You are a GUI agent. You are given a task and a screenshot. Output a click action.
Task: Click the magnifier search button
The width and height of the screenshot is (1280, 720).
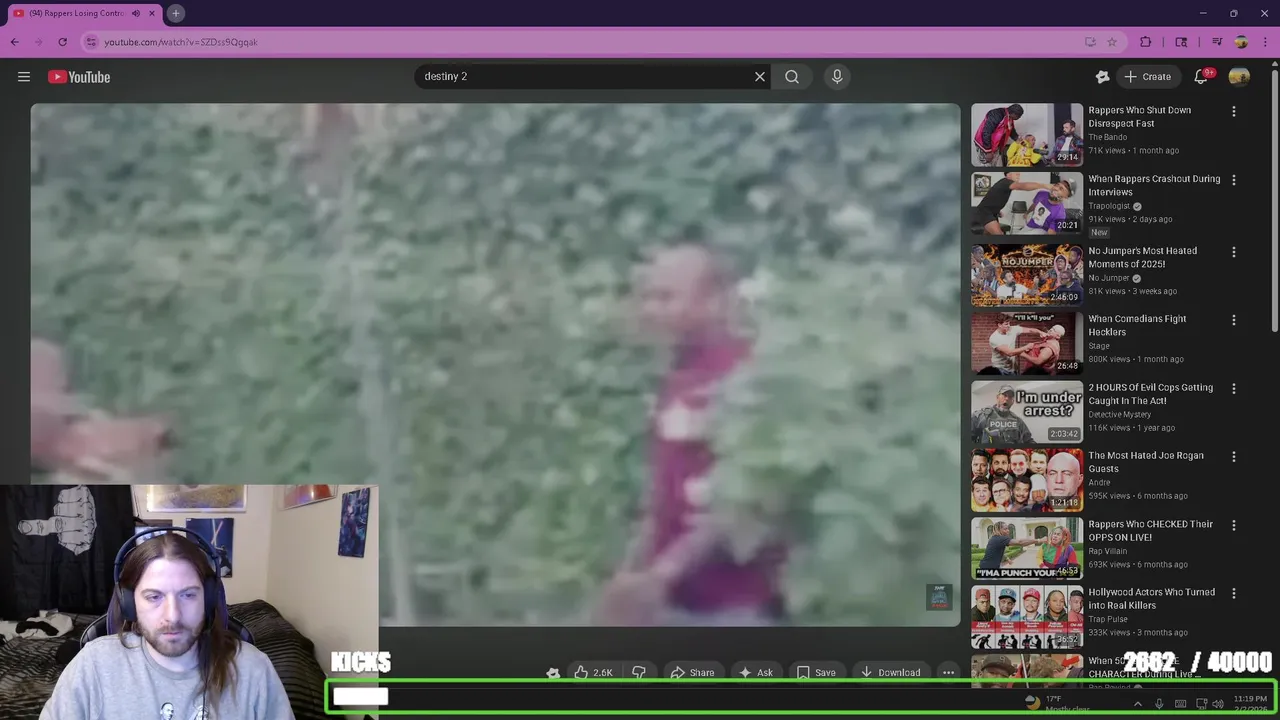pyautogui.click(x=792, y=76)
